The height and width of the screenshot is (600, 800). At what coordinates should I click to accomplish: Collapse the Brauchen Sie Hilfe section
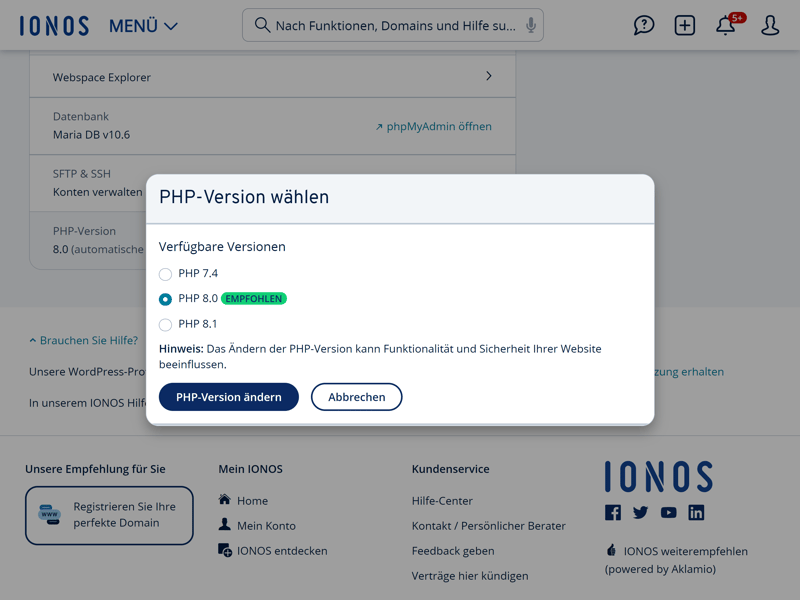coord(84,340)
